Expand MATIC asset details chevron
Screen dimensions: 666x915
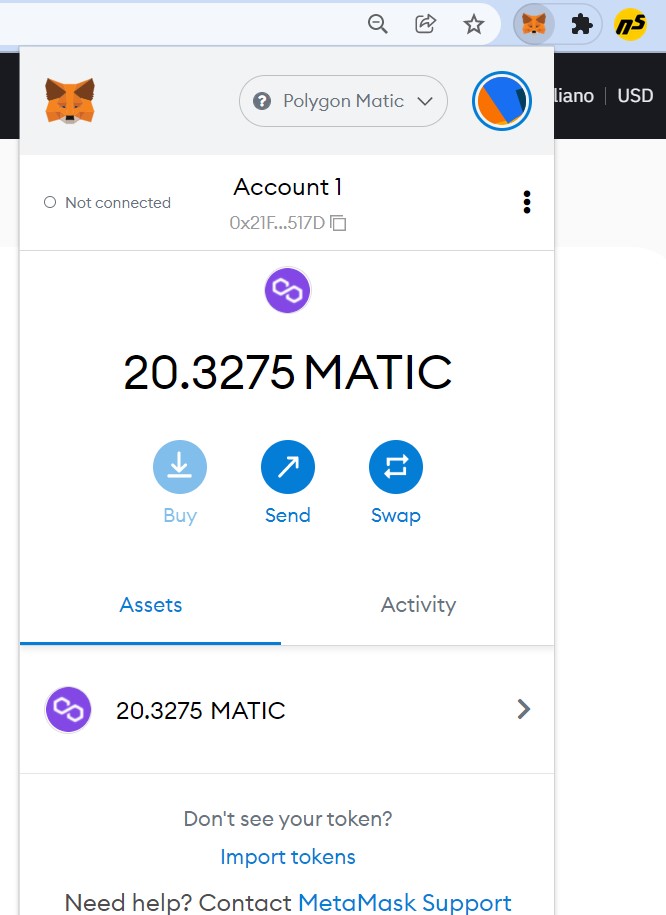pyautogui.click(x=524, y=710)
